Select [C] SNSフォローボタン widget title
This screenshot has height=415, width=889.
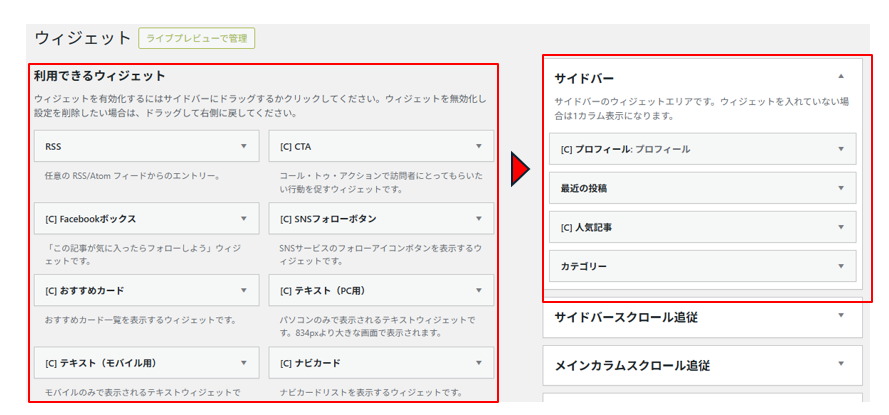328,218
